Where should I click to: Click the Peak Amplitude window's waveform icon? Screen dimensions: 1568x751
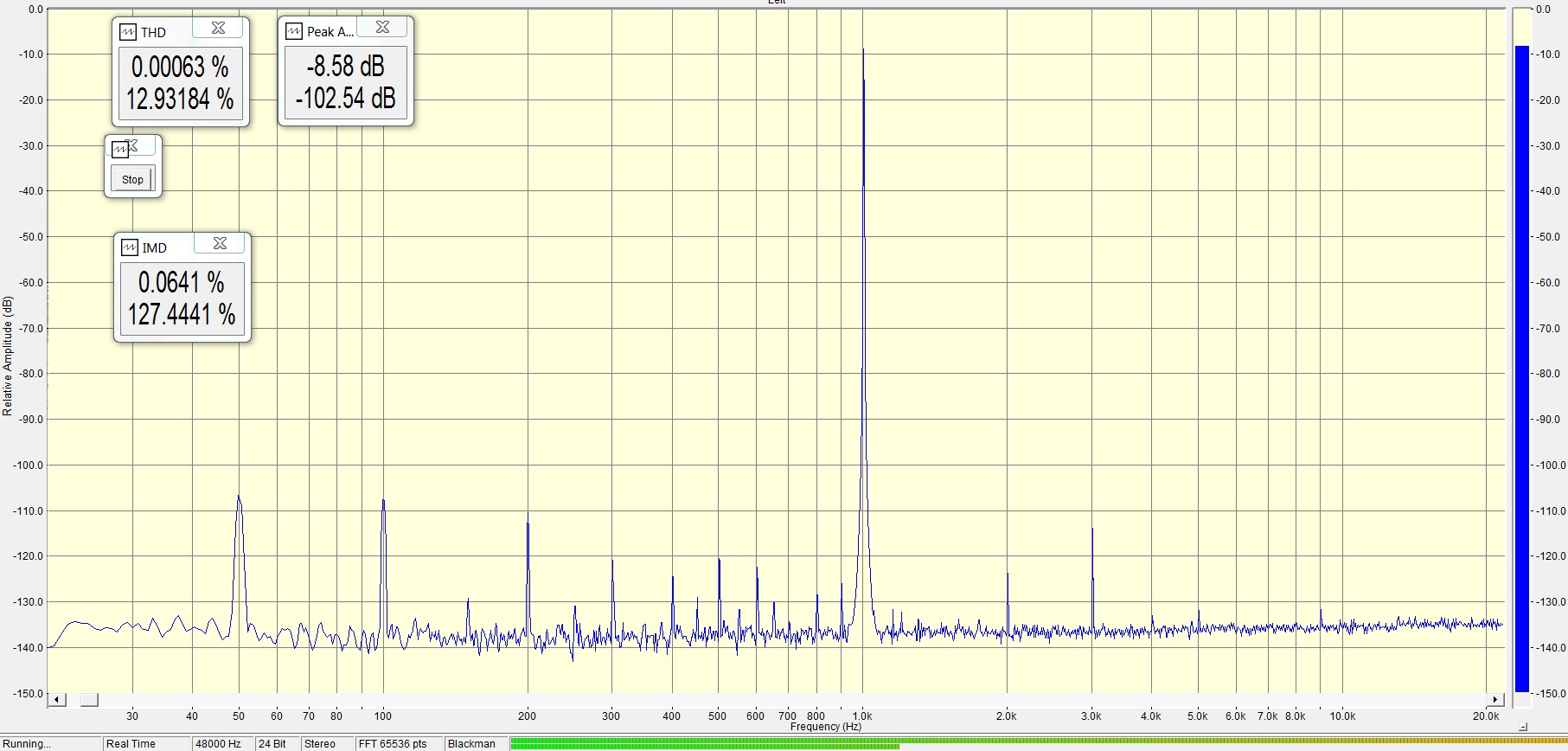tap(294, 31)
